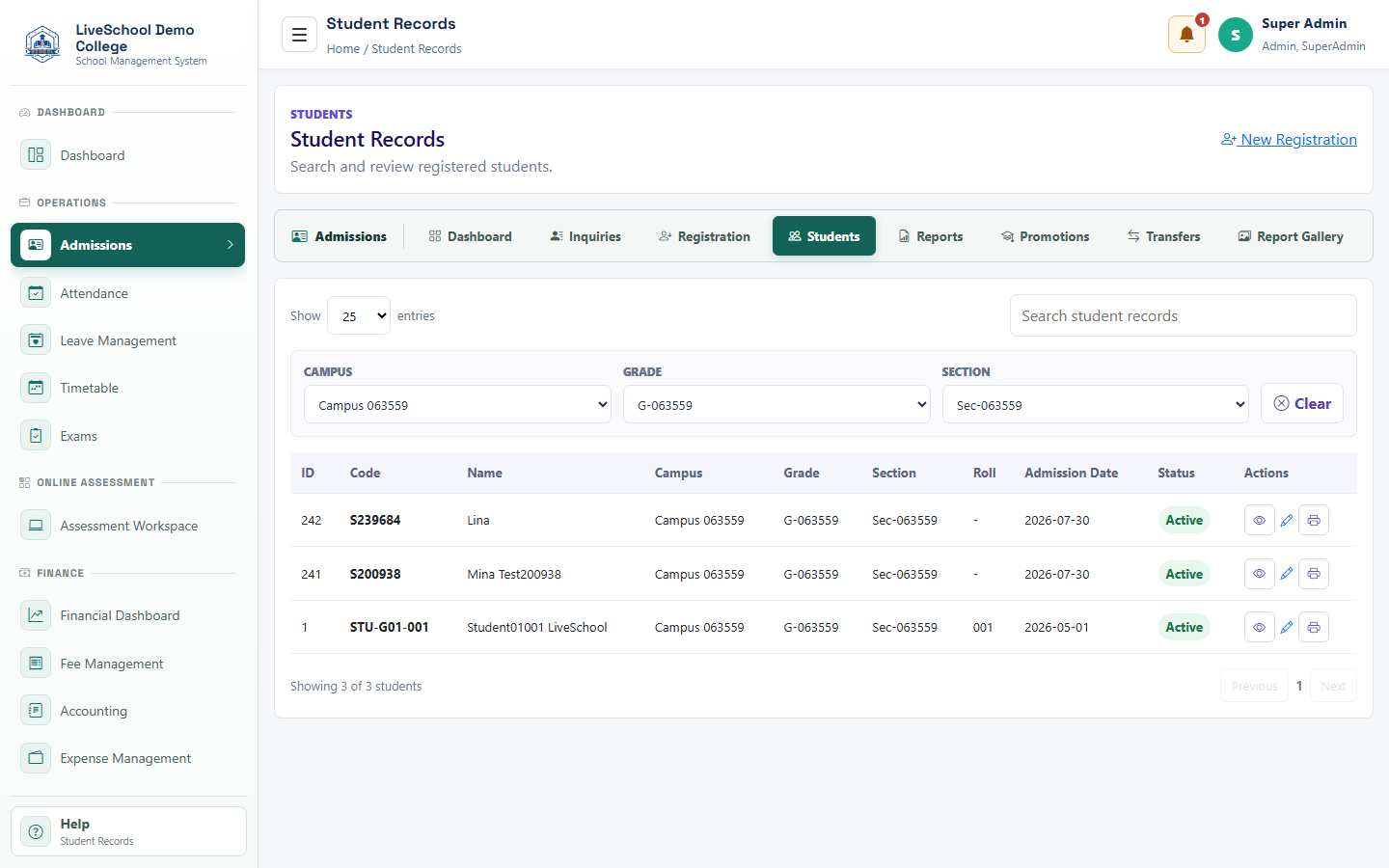Click the Accounting sidebar icon
1389x868 pixels.
pyautogui.click(x=36, y=711)
